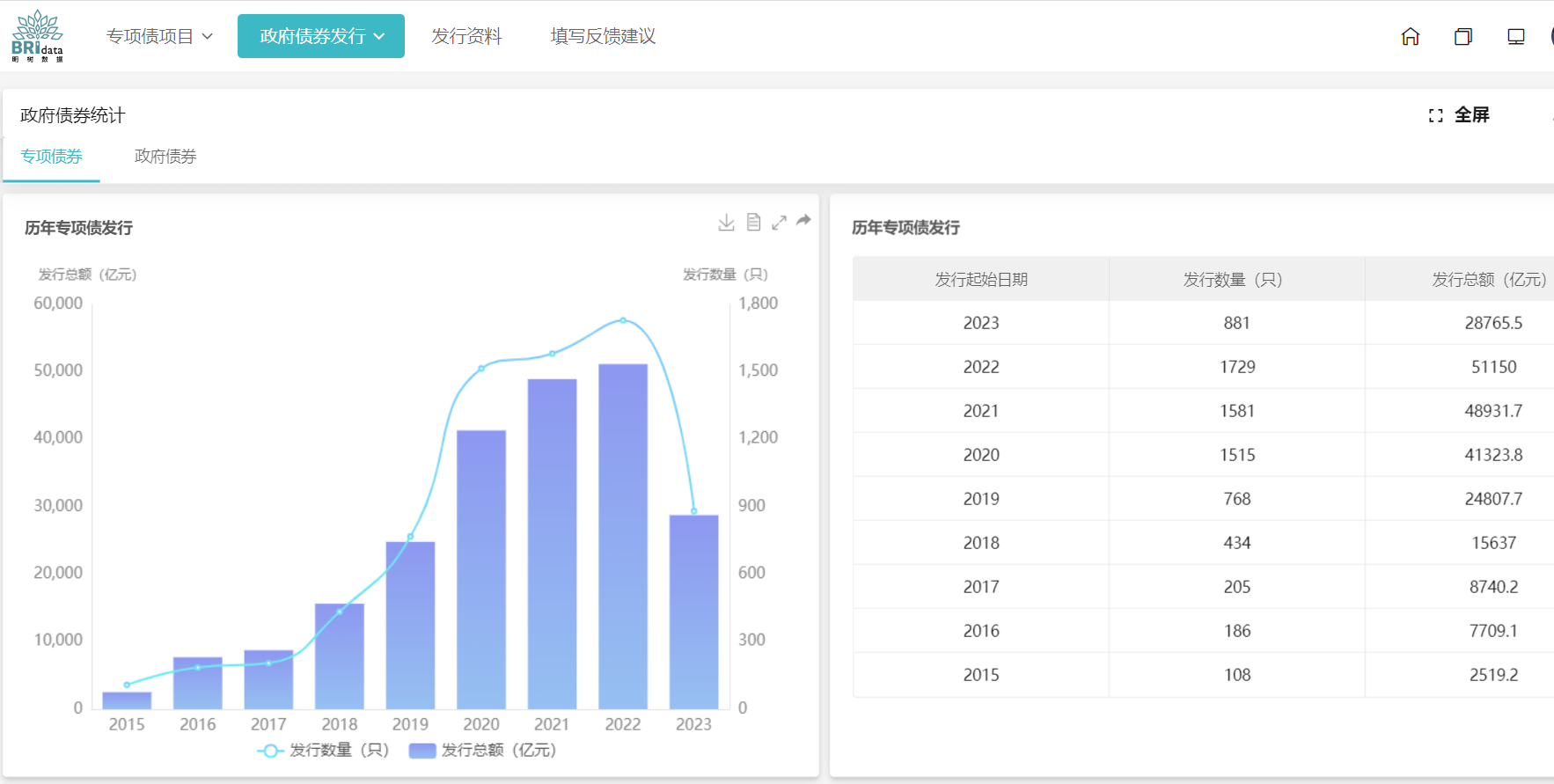Open the 填写反馈建议 menu item
Screen dimensions: 1554x784
(603, 36)
